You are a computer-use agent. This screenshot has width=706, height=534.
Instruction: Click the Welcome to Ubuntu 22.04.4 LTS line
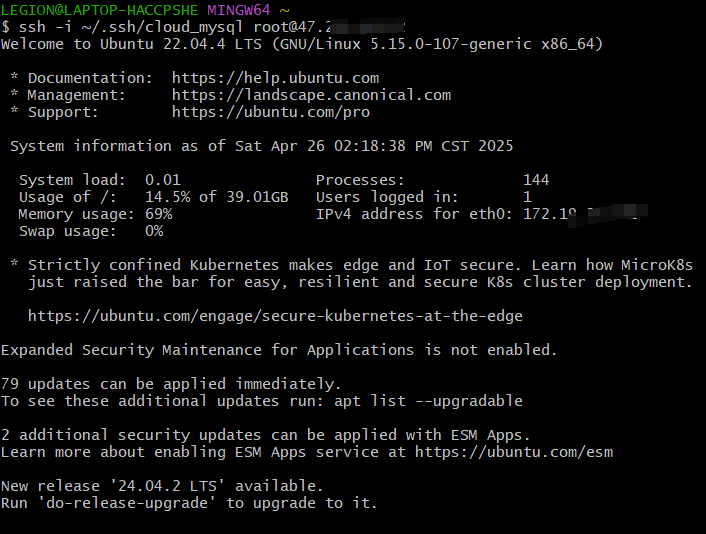302,45
